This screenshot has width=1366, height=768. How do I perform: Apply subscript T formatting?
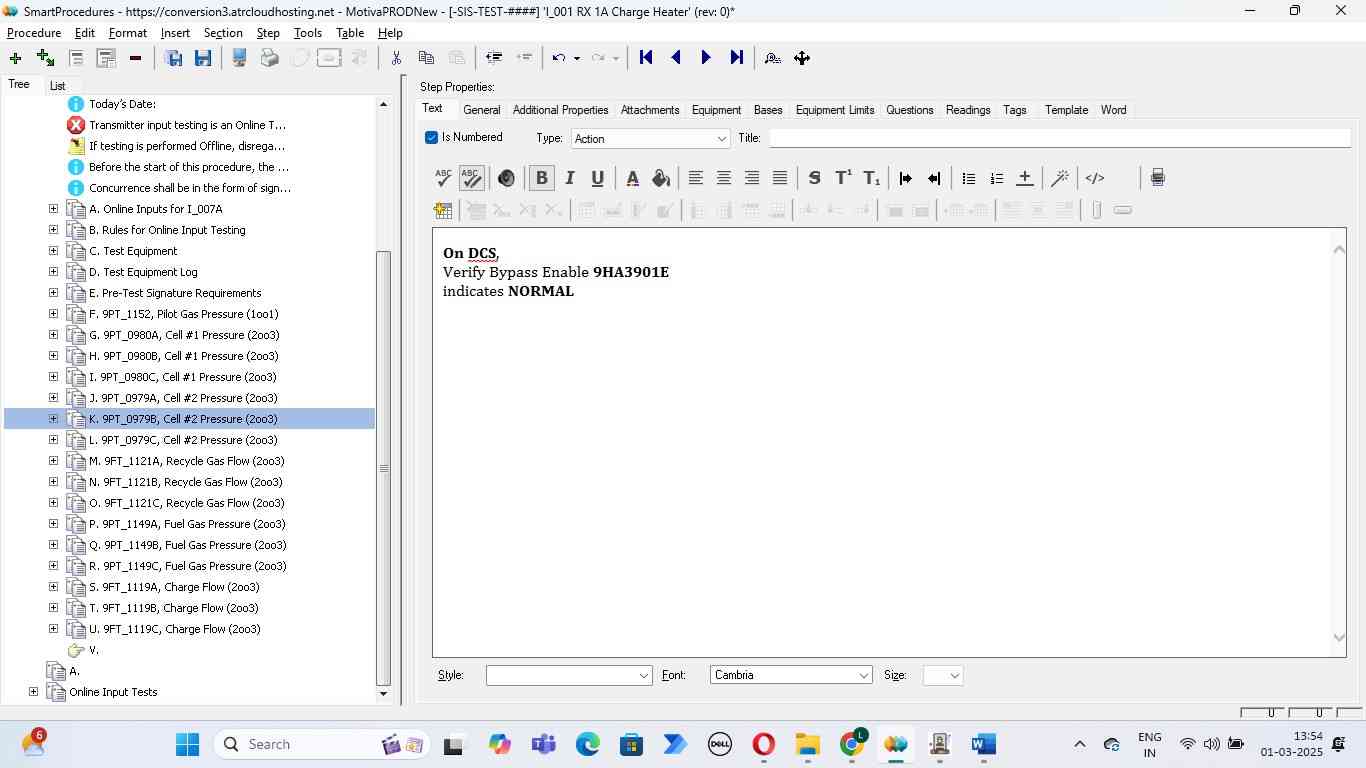pyautogui.click(x=872, y=178)
